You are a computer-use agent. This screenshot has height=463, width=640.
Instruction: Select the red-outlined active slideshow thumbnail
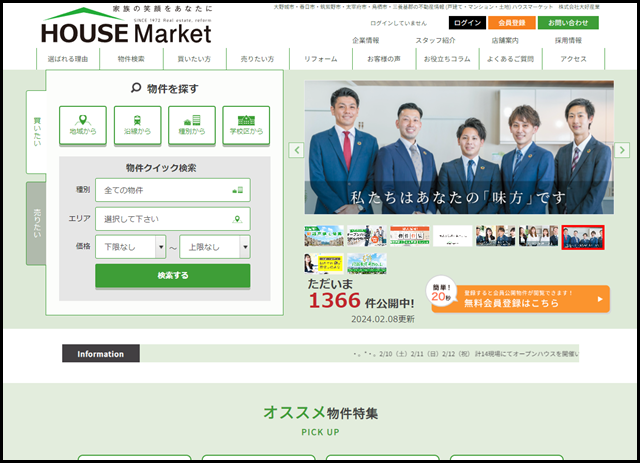click(x=583, y=237)
